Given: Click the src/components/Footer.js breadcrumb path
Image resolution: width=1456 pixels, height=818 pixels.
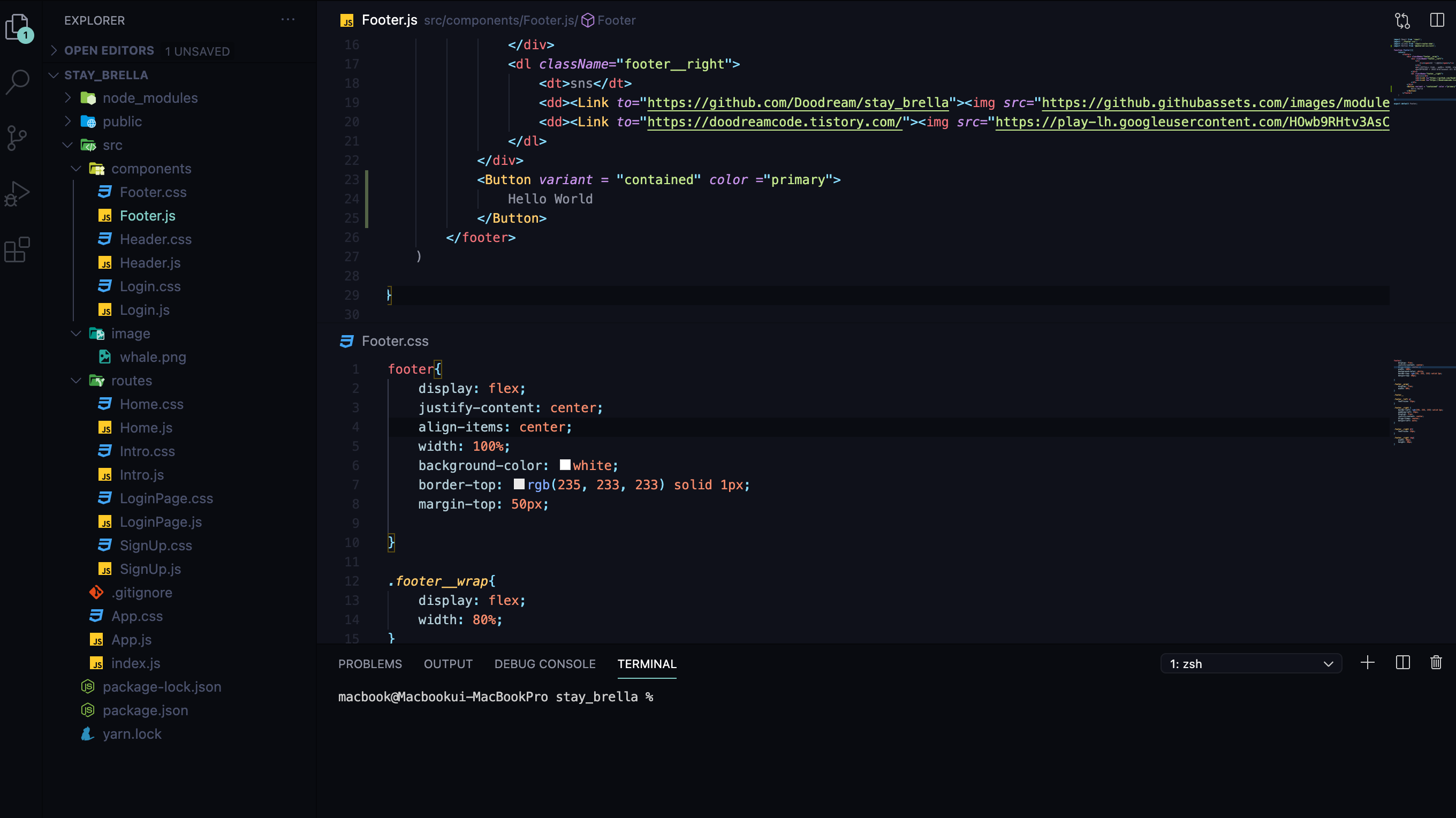Looking at the screenshot, I should [500, 20].
